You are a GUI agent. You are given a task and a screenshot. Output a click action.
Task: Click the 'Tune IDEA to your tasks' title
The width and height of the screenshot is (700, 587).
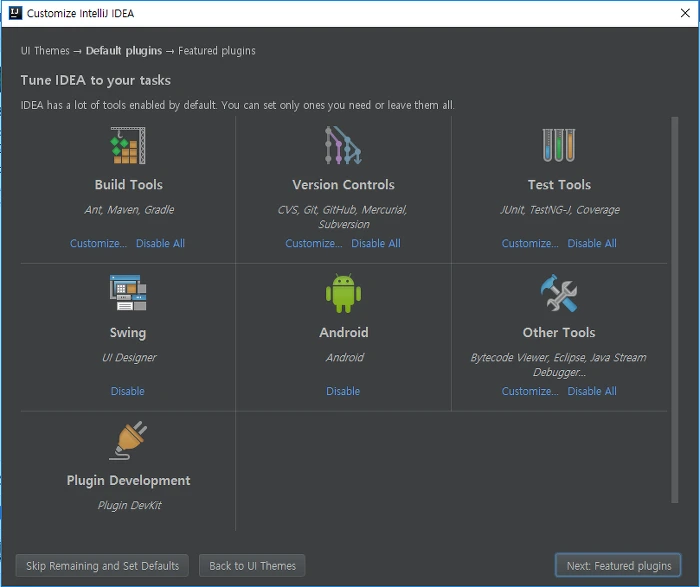(x=96, y=80)
